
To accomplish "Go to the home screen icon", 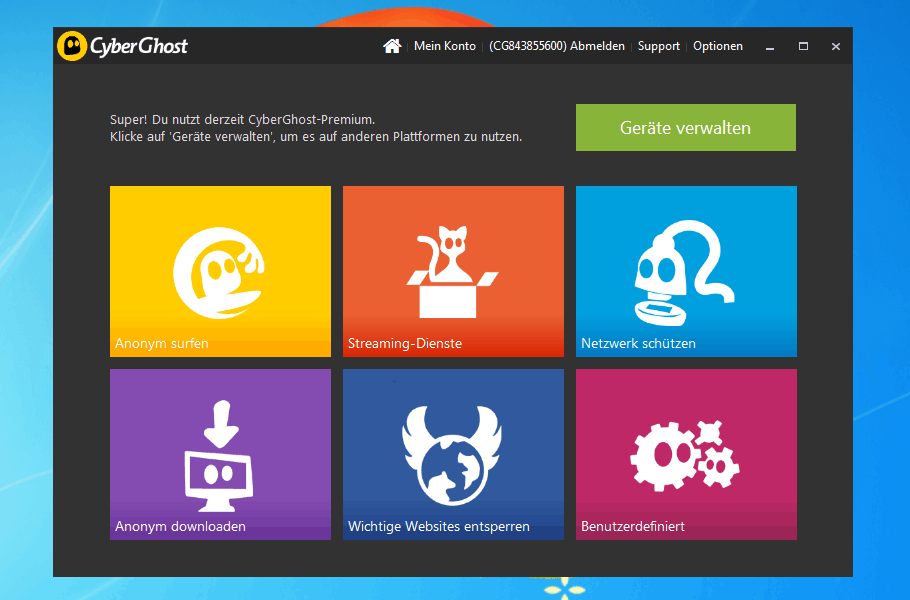I will (x=392, y=46).
